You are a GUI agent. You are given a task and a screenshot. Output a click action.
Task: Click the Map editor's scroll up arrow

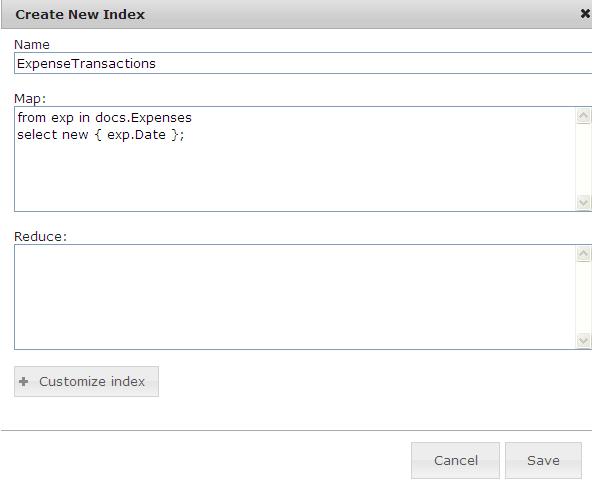pyautogui.click(x=583, y=115)
